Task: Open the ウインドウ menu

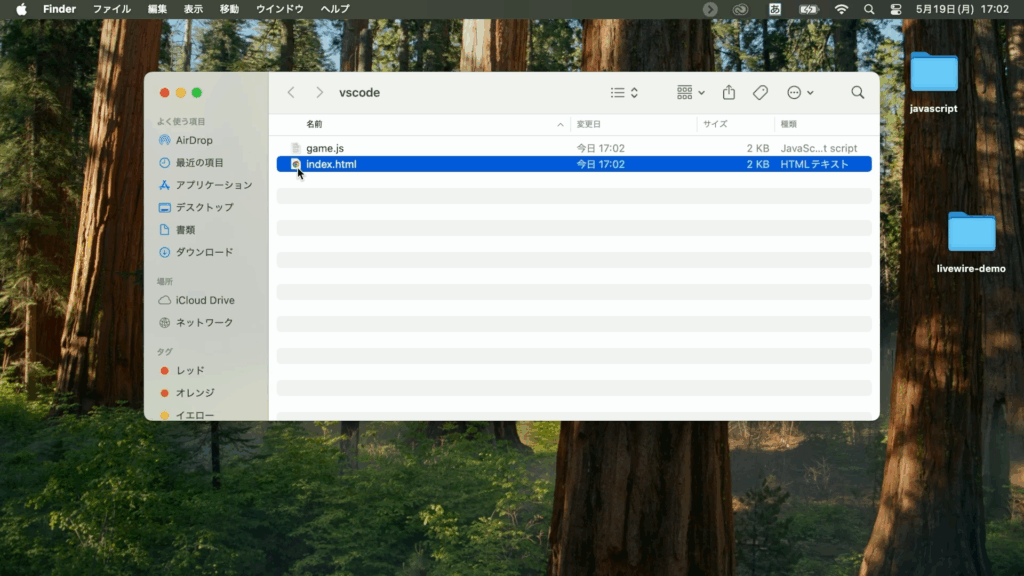Action: 280,9
